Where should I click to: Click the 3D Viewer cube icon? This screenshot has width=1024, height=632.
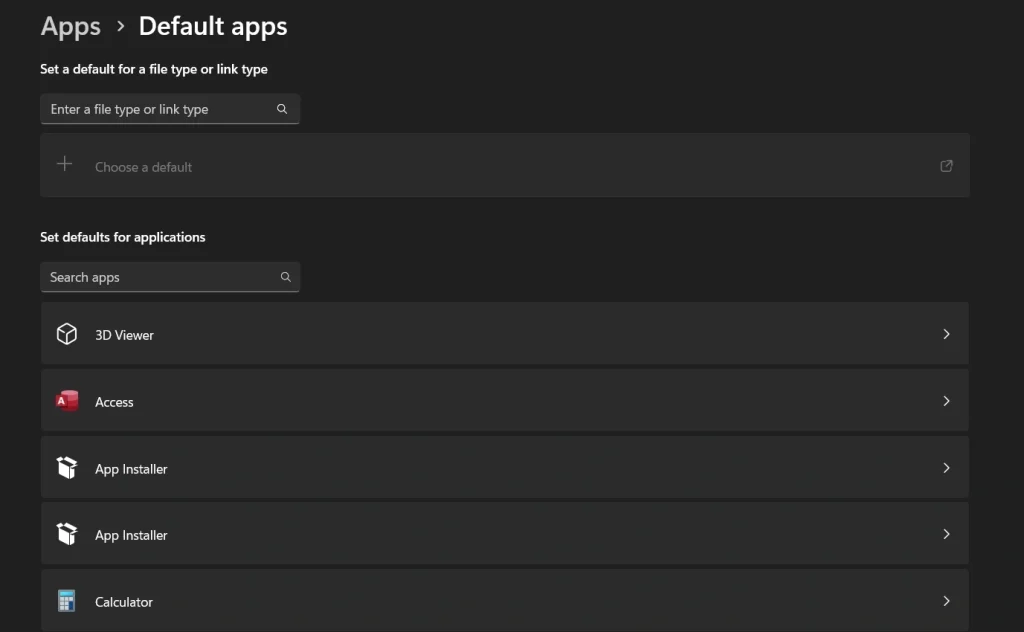66,333
